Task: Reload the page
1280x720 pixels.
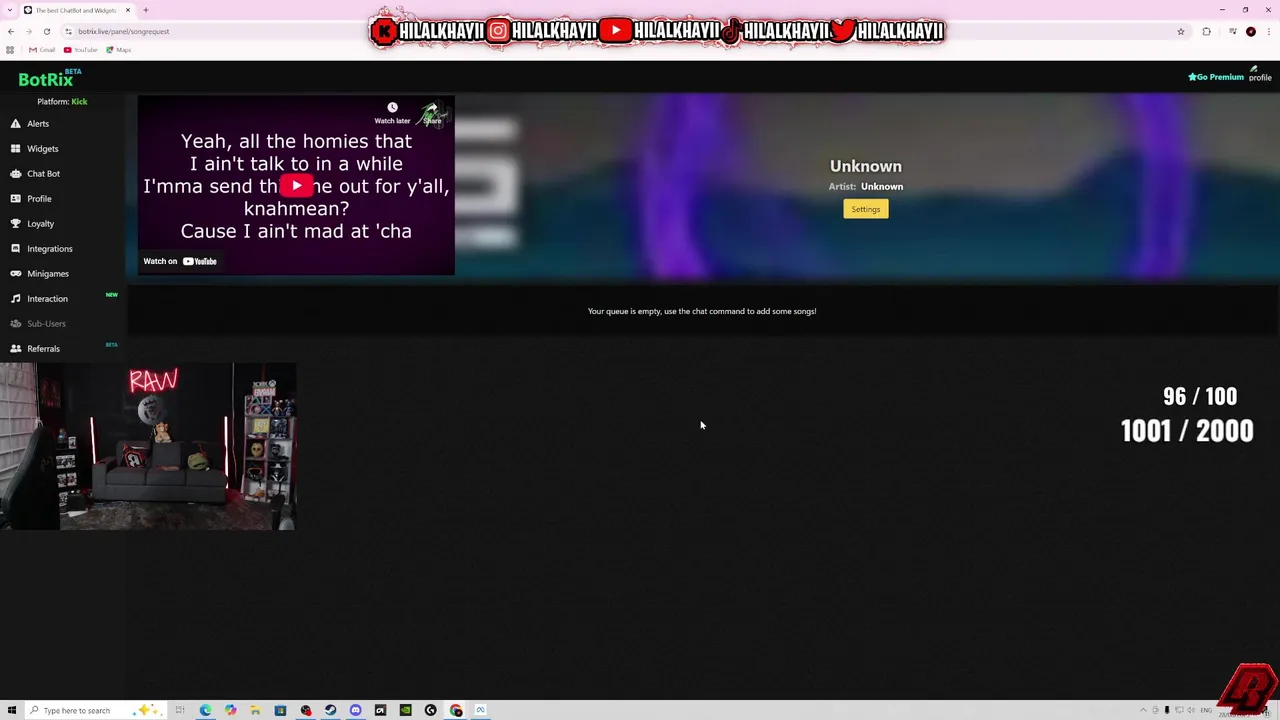Action: [47, 31]
